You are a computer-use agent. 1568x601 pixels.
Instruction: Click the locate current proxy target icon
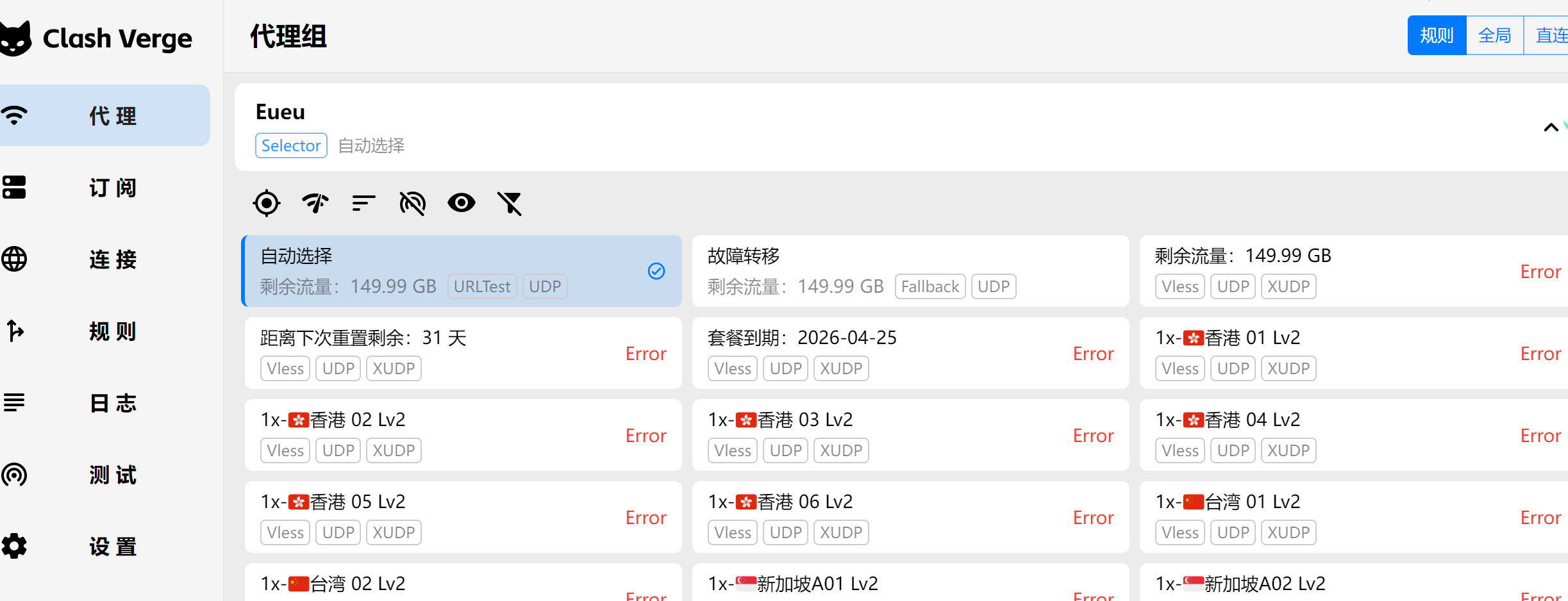266,204
